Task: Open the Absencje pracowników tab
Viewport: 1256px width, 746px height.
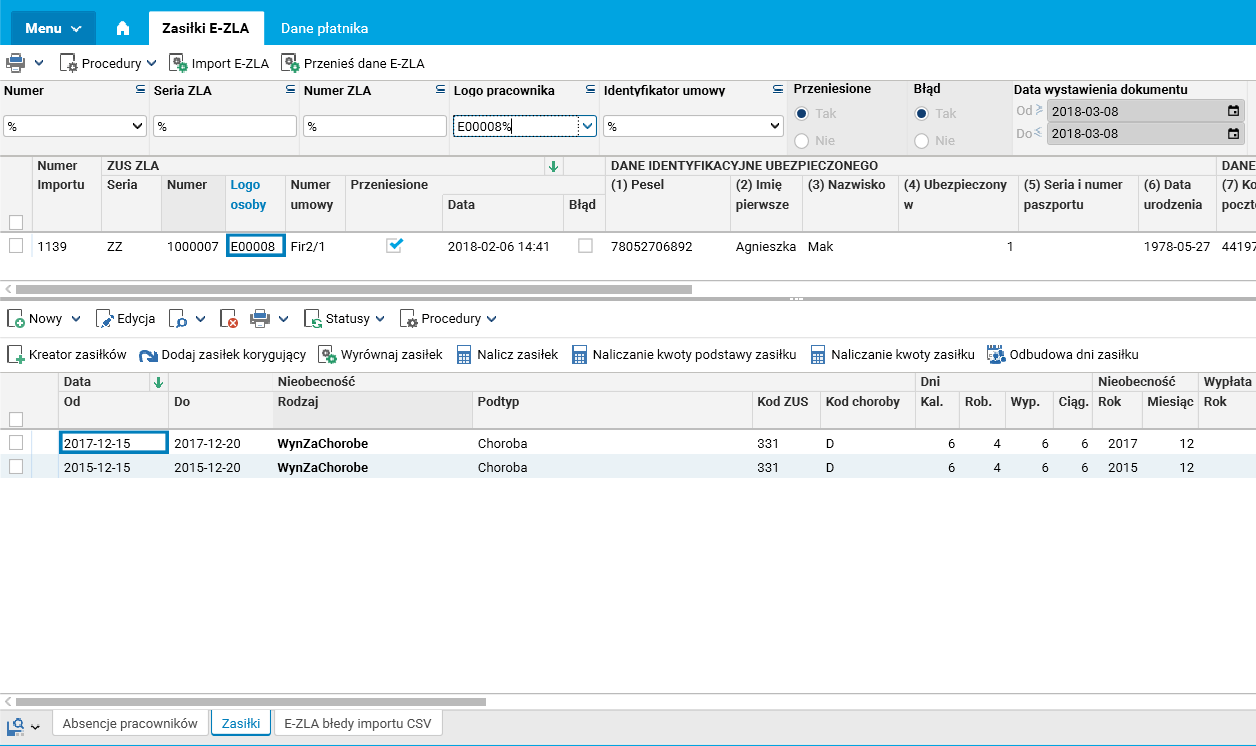Action: click(131, 723)
